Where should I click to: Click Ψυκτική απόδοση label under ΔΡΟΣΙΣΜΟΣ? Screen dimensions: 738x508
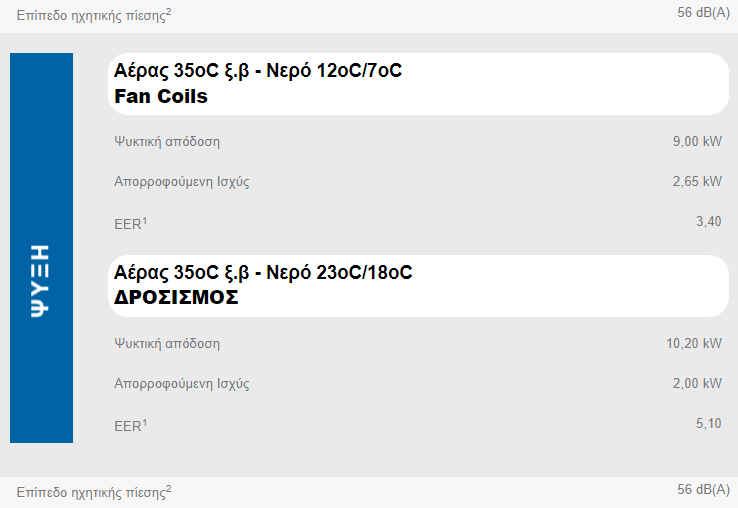pos(167,344)
